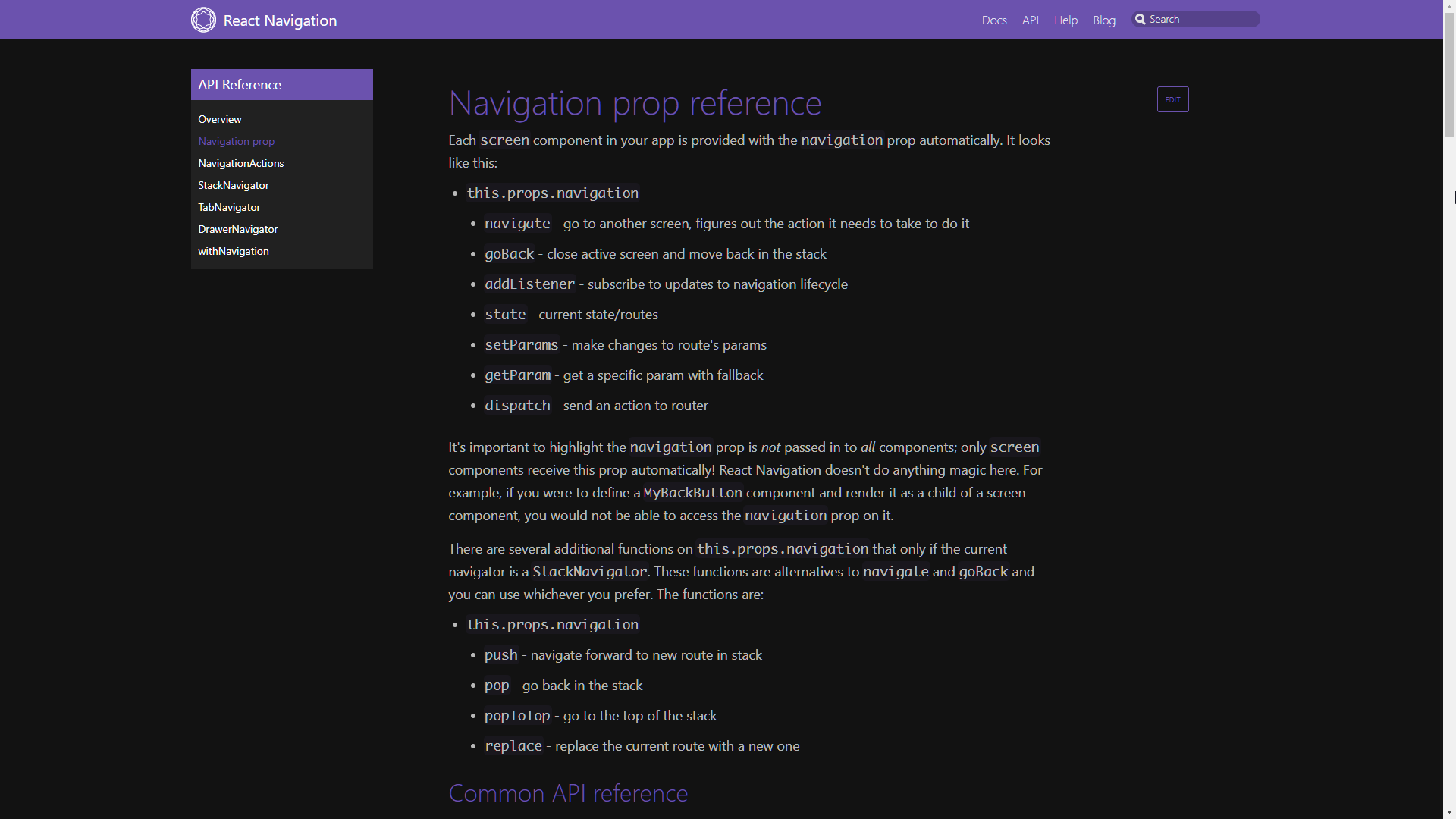
Task: Select the API Reference sidebar header
Action: point(282,85)
